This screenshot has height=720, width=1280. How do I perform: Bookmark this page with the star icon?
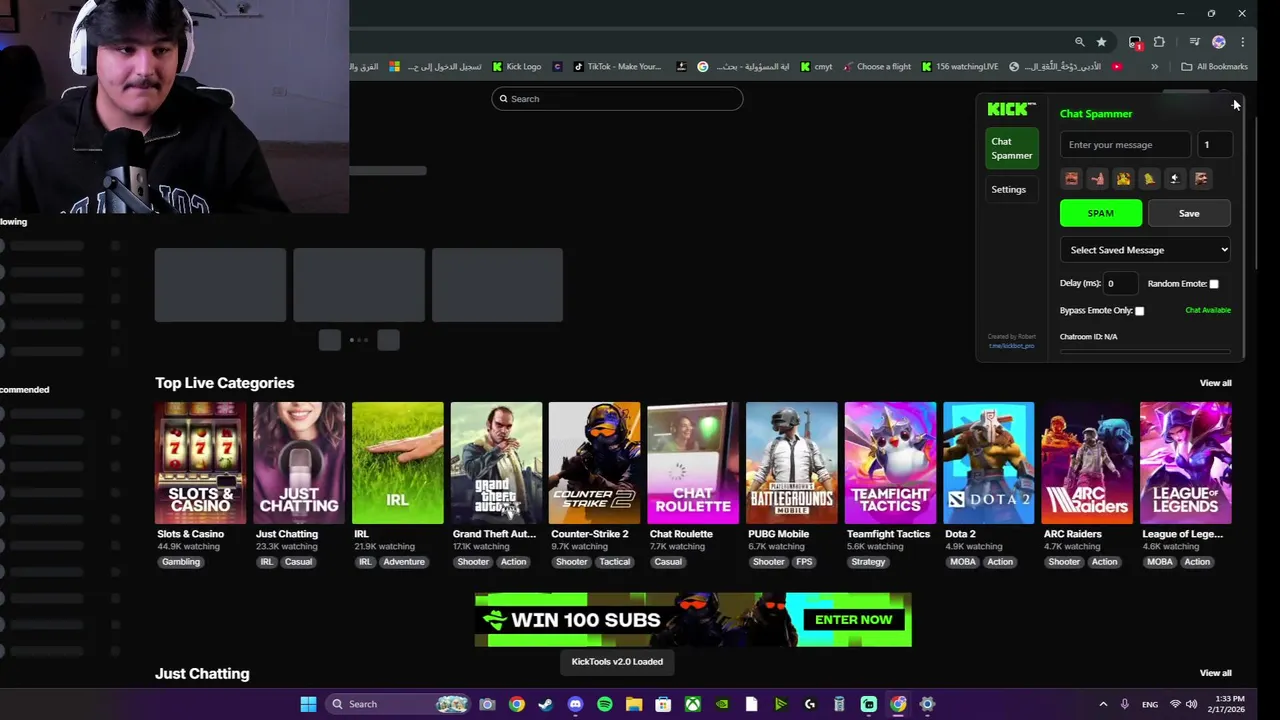(1101, 42)
